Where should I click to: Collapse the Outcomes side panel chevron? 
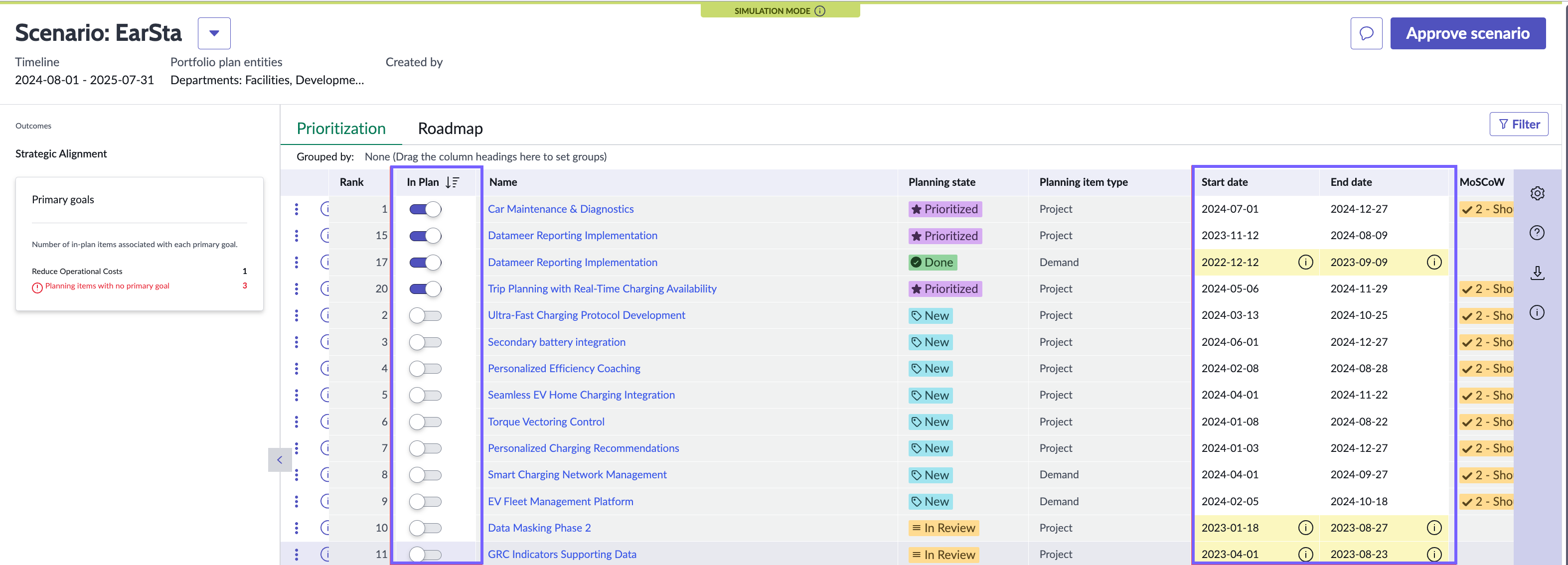pyautogui.click(x=280, y=460)
